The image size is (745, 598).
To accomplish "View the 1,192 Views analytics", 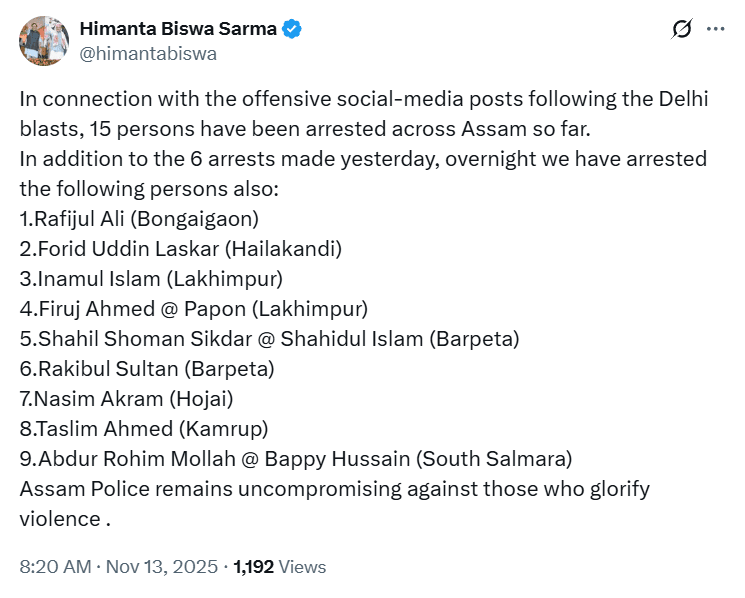I will pyautogui.click(x=280, y=566).
